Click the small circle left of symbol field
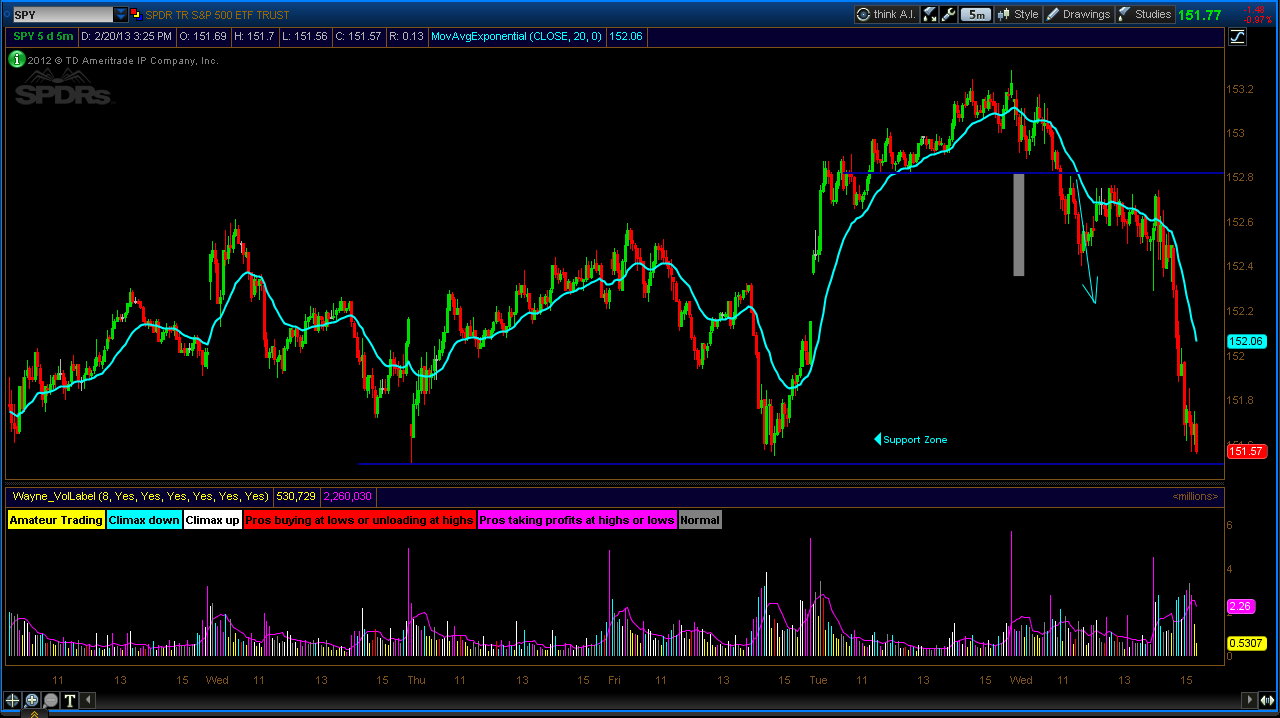Viewport: 1280px width, 718px height. coord(6,14)
